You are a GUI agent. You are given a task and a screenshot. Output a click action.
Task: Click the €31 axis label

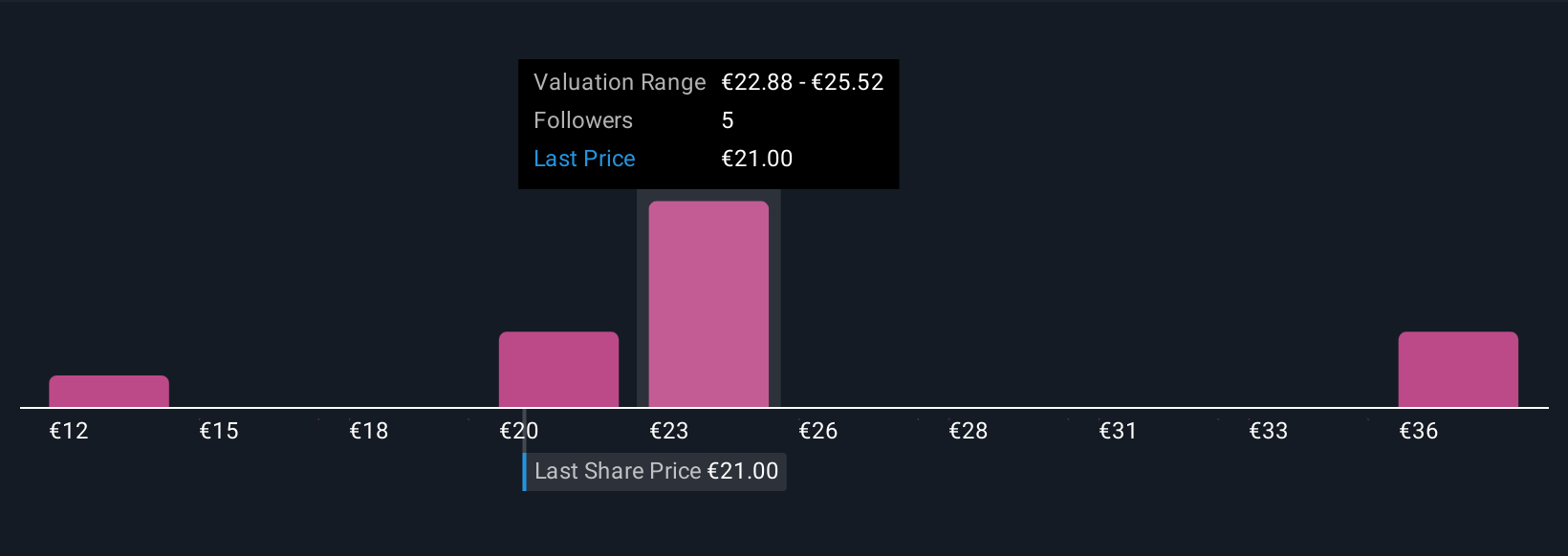(1119, 431)
